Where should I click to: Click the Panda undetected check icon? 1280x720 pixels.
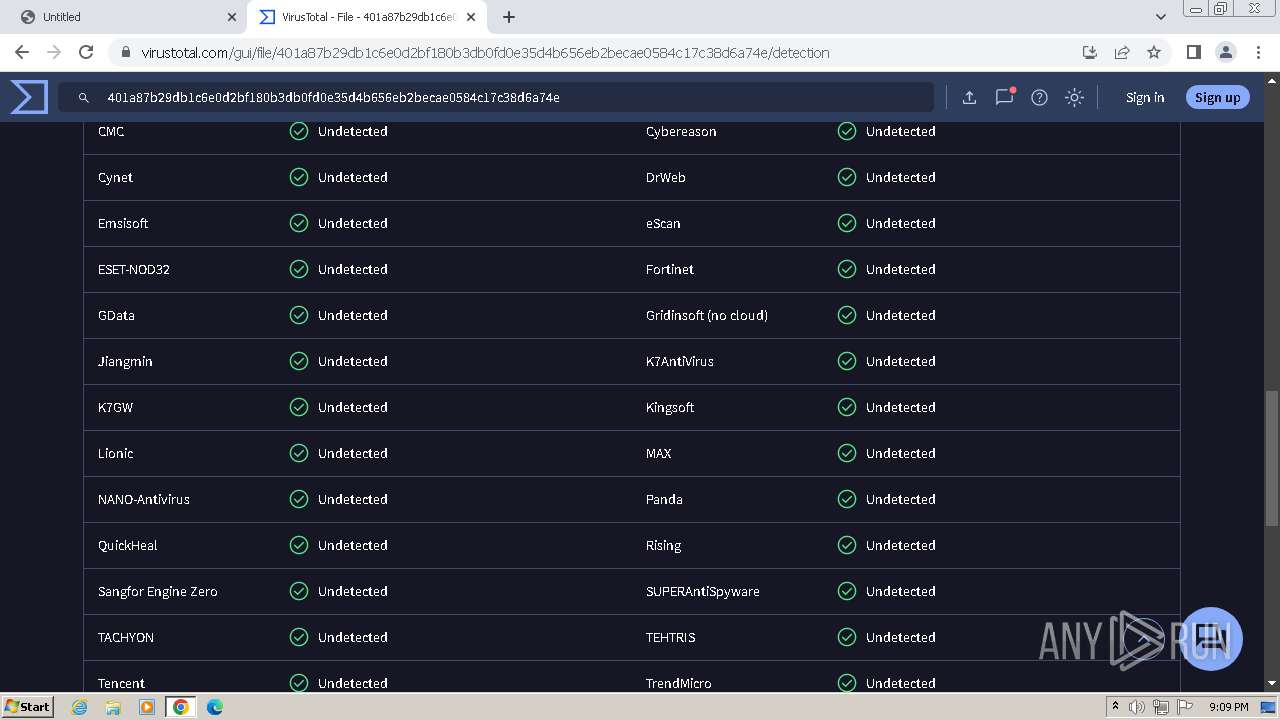click(x=847, y=499)
